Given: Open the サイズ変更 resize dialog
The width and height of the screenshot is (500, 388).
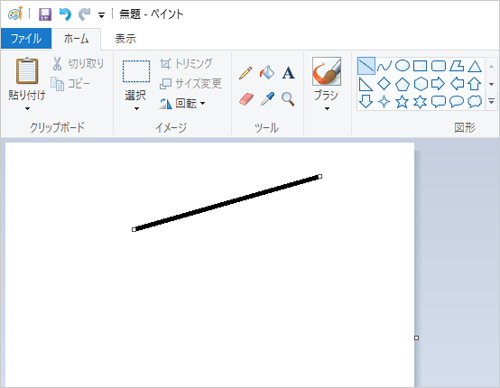Looking at the screenshot, I should [x=191, y=83].
